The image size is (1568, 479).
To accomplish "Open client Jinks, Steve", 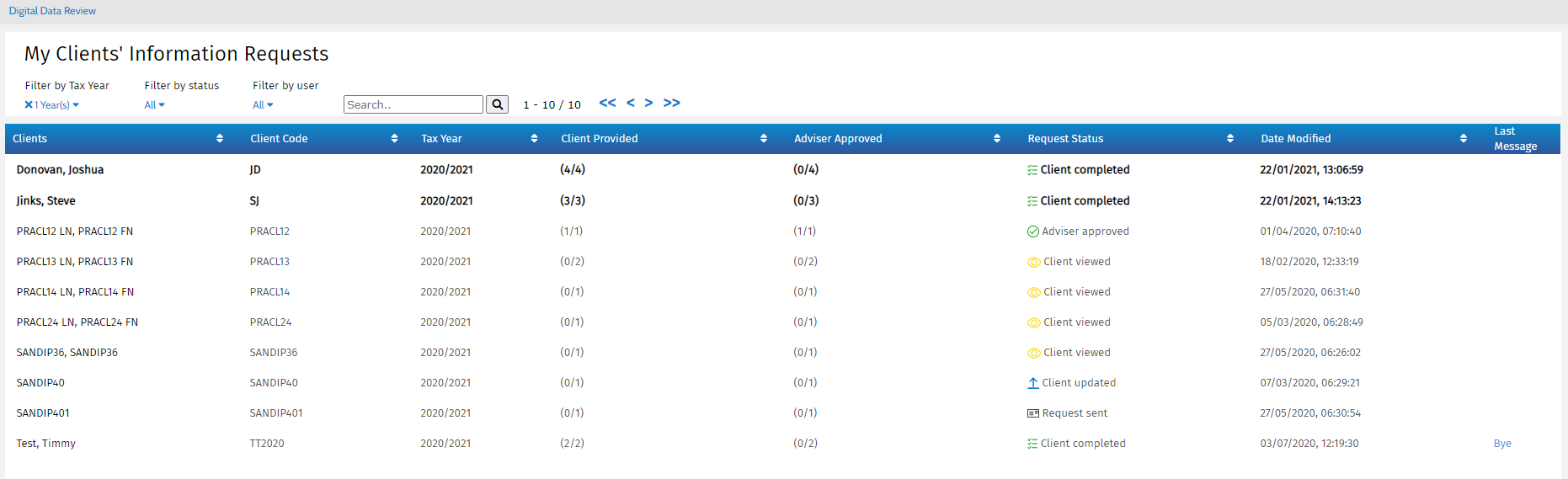I will coord(46,201).
